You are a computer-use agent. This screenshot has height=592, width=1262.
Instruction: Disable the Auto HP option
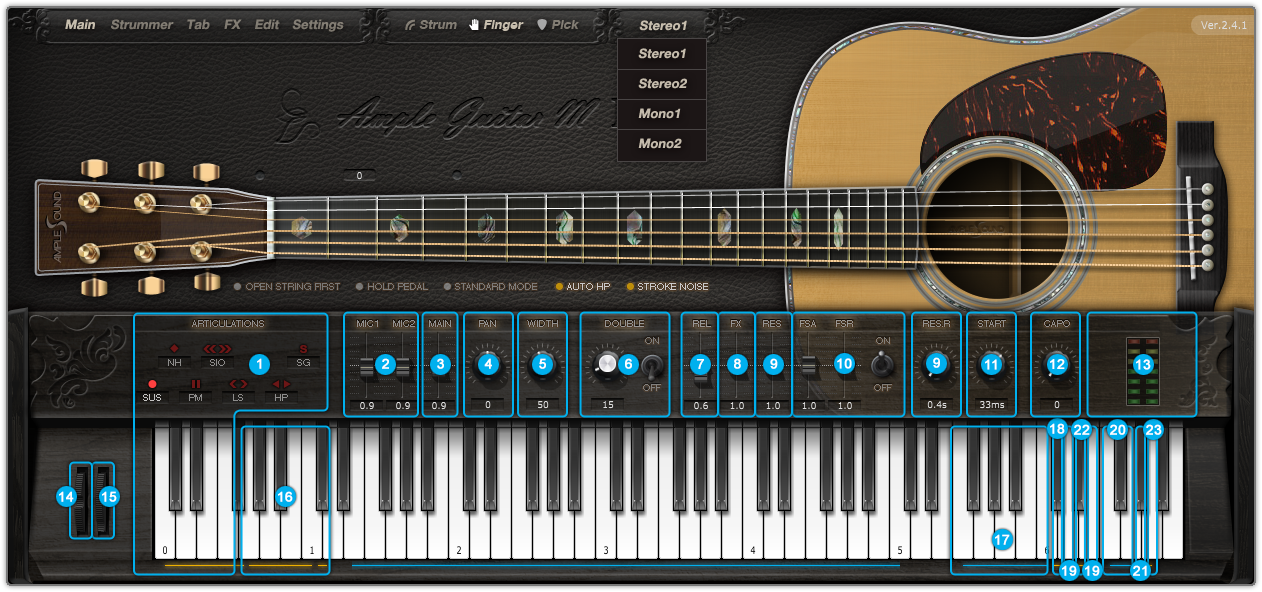(583, 287)
